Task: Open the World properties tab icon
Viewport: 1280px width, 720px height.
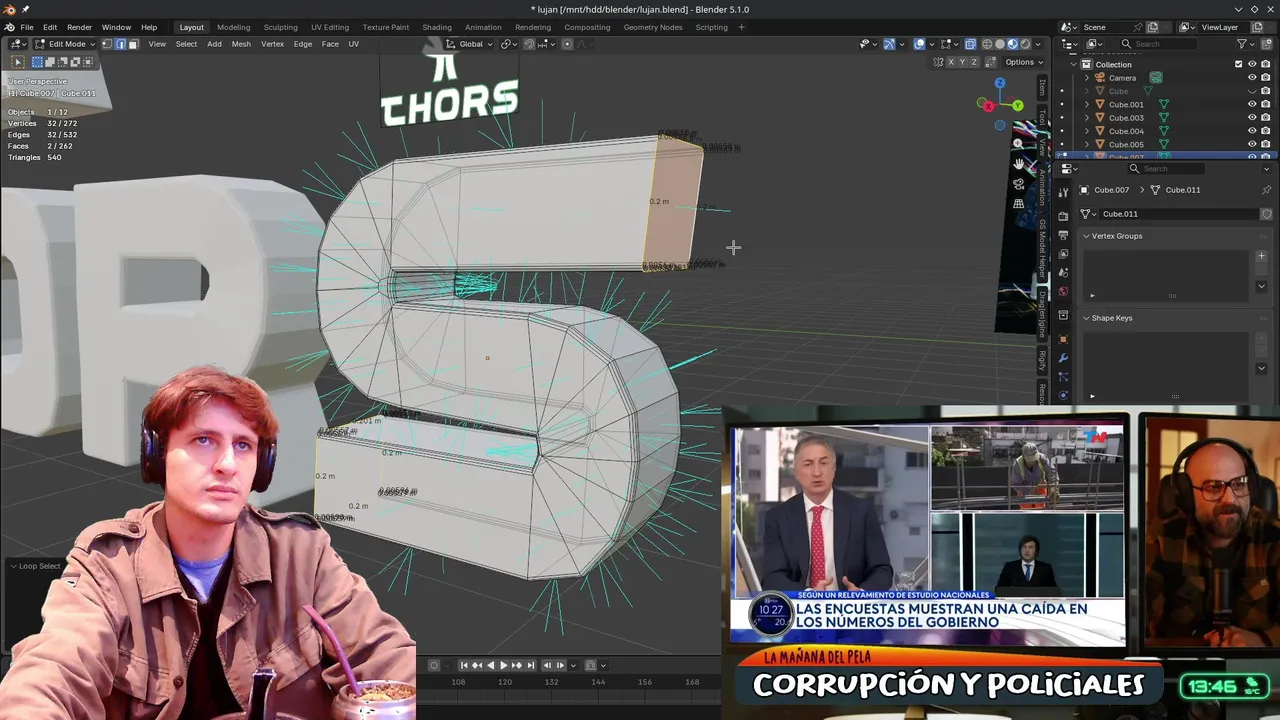Action: 1063,292
